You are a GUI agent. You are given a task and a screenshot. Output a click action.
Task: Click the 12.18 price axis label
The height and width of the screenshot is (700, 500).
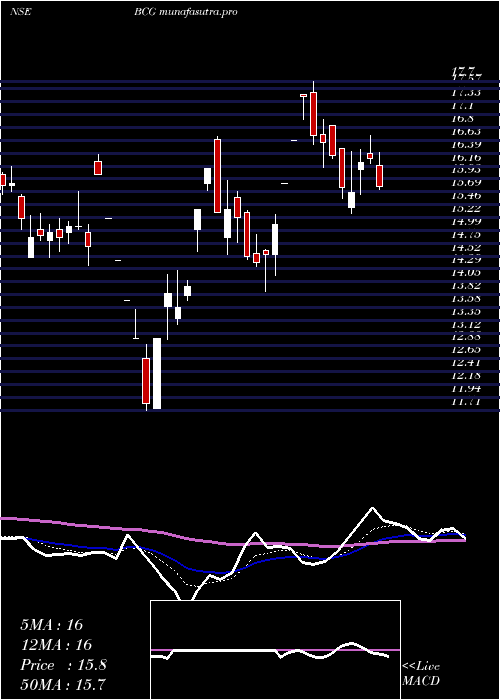point(466,375)
